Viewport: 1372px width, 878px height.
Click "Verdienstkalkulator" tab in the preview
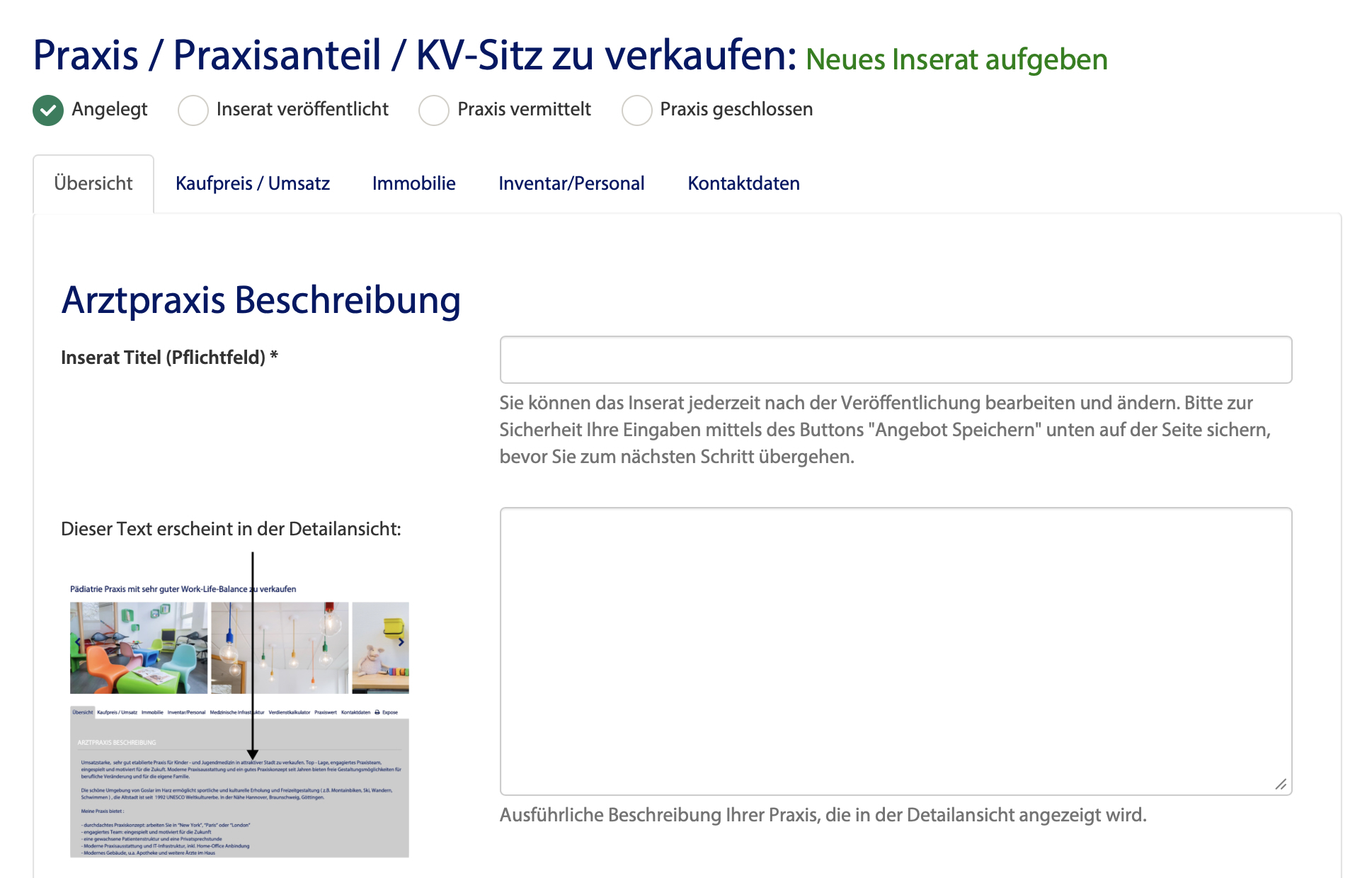coord(289,712)
